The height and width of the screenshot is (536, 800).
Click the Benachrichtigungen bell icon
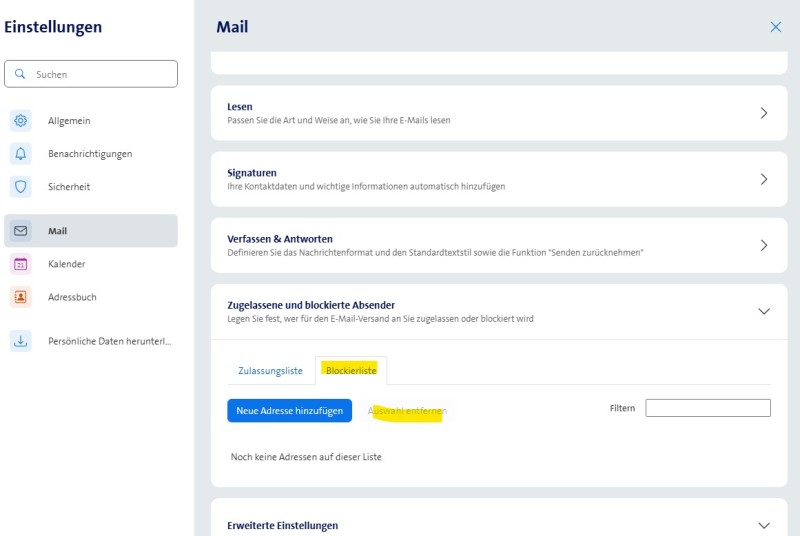(21, 154)
